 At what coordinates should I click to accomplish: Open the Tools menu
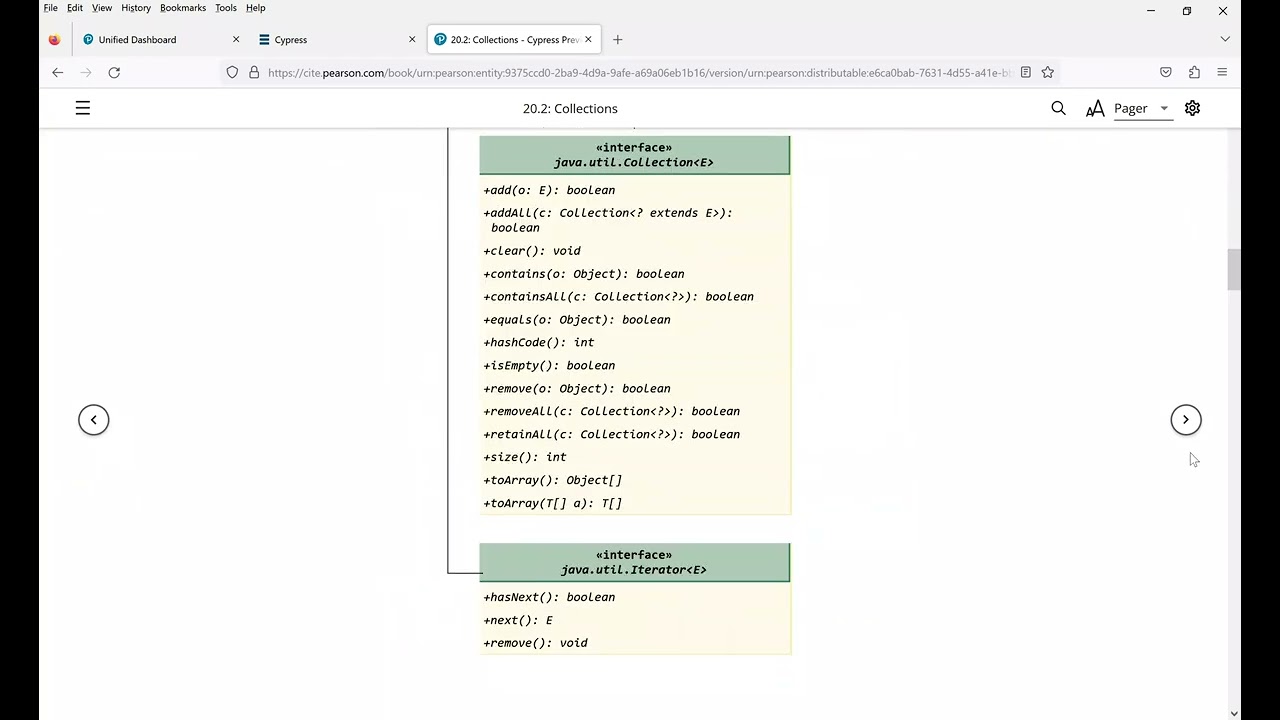tap(226, 8)
